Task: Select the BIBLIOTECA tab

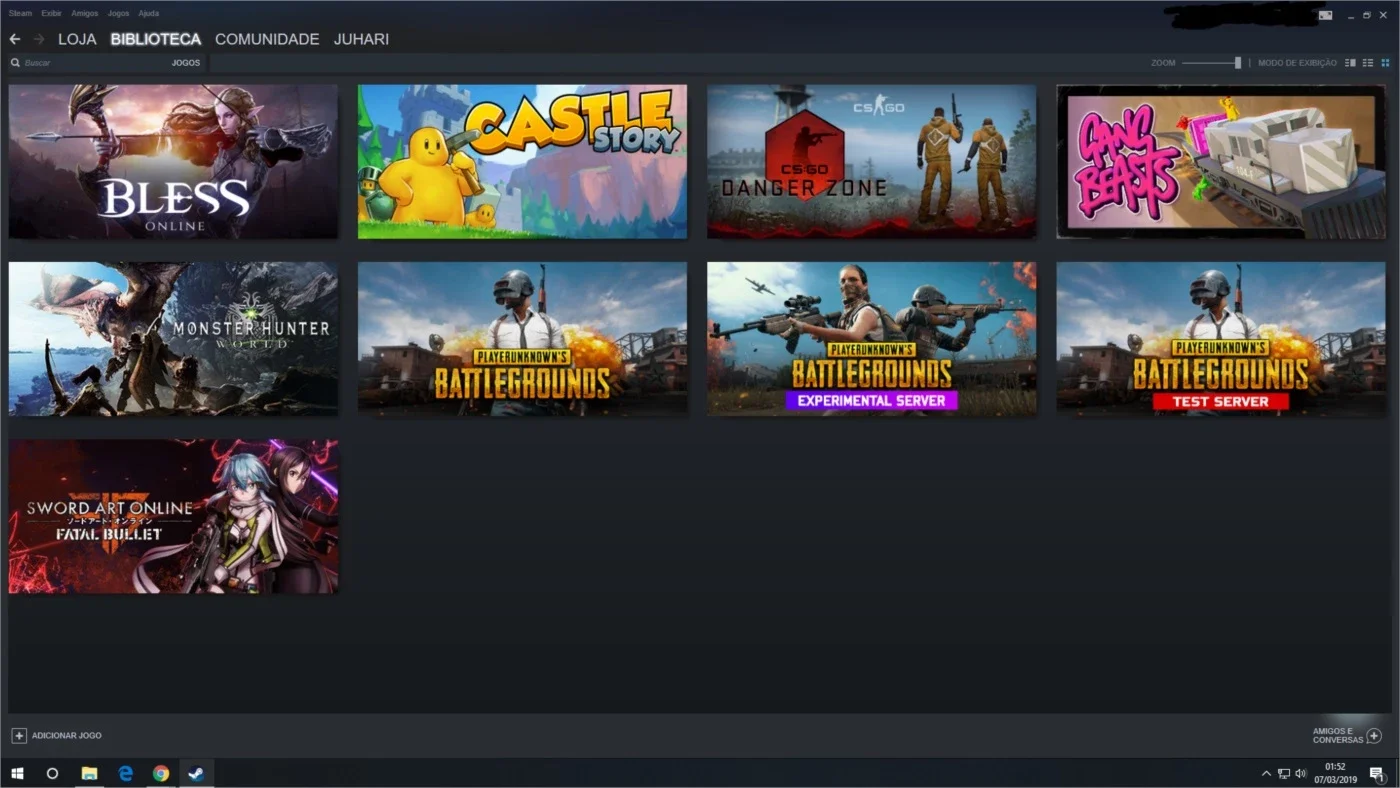Action: click(156, 39)
